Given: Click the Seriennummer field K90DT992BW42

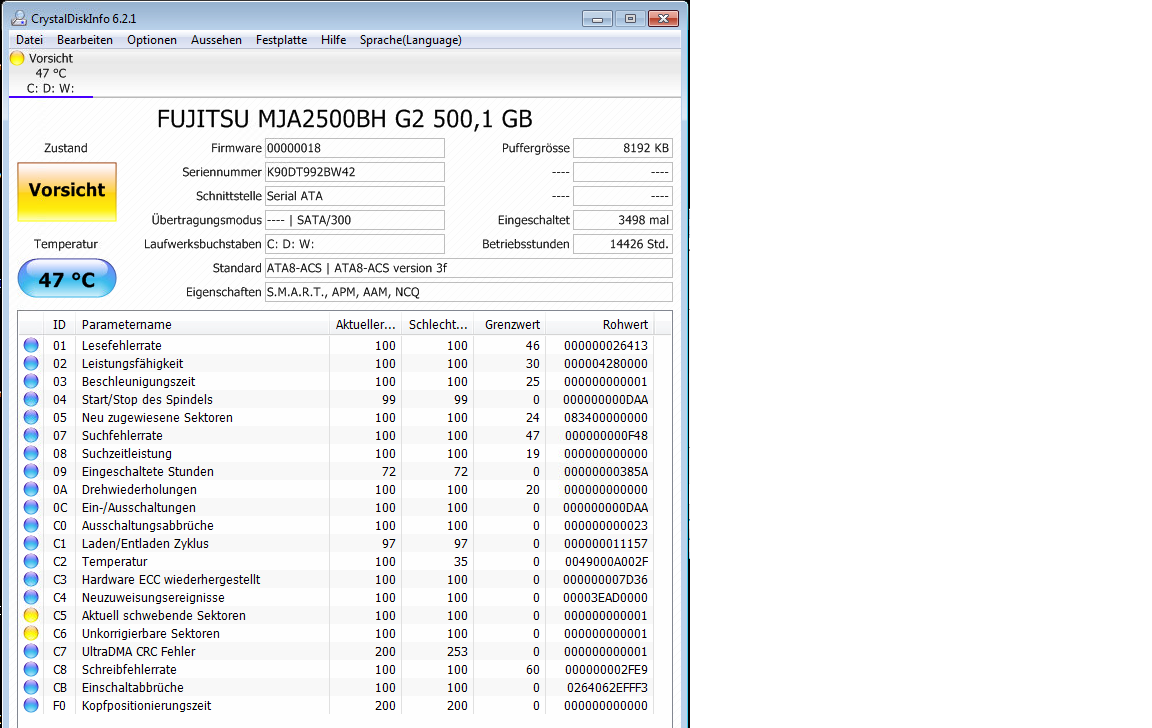Looking at the screenshot, I should point(355,172).
